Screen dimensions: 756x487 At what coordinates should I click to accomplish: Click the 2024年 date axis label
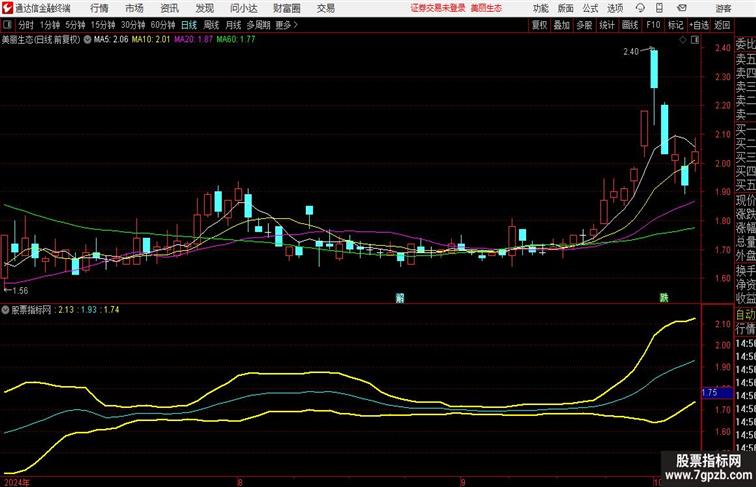click(x=17, y=483)
